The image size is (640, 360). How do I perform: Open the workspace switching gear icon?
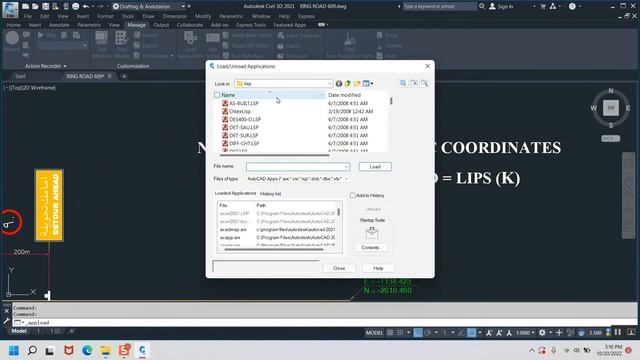click(542, 333)
